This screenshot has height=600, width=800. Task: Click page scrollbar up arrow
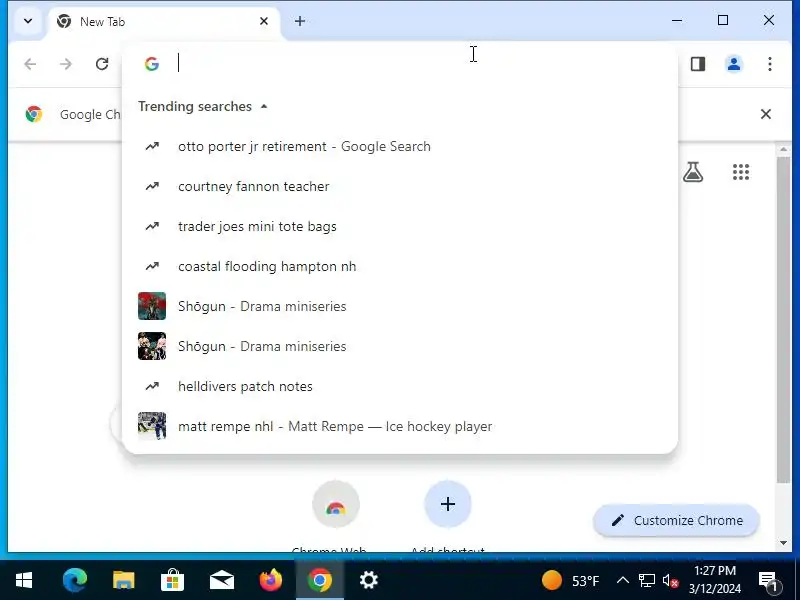783,149
